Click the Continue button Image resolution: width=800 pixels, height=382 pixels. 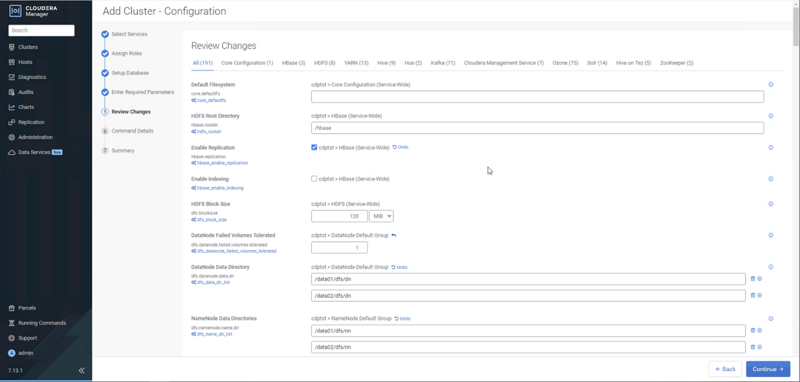pos(768,369)
